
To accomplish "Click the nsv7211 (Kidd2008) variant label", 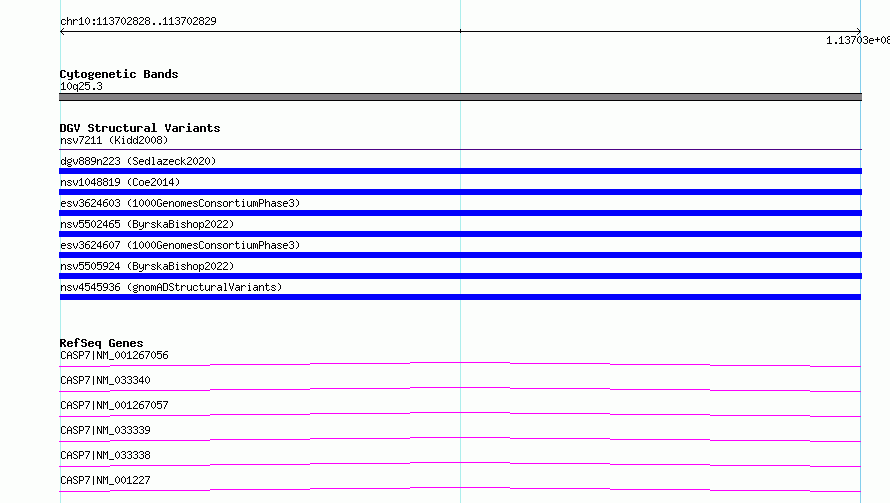I will [x=114, y=140].
